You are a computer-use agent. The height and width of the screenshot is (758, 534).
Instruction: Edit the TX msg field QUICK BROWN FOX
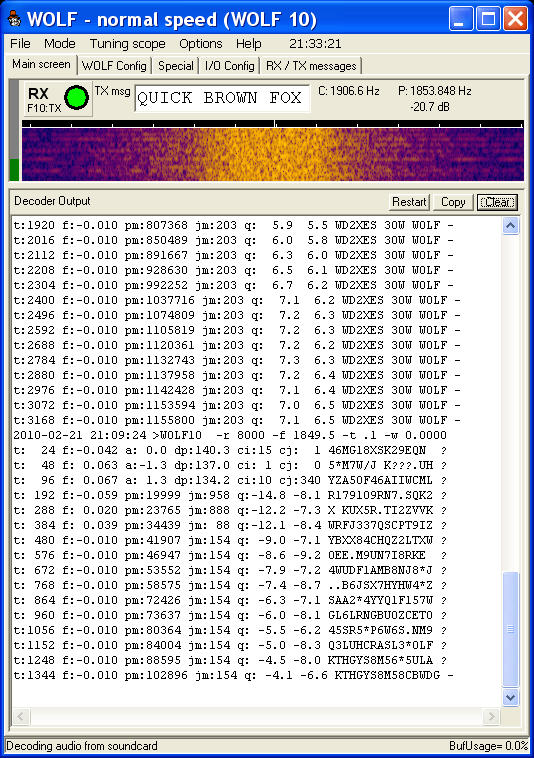[x=222, y=98]
